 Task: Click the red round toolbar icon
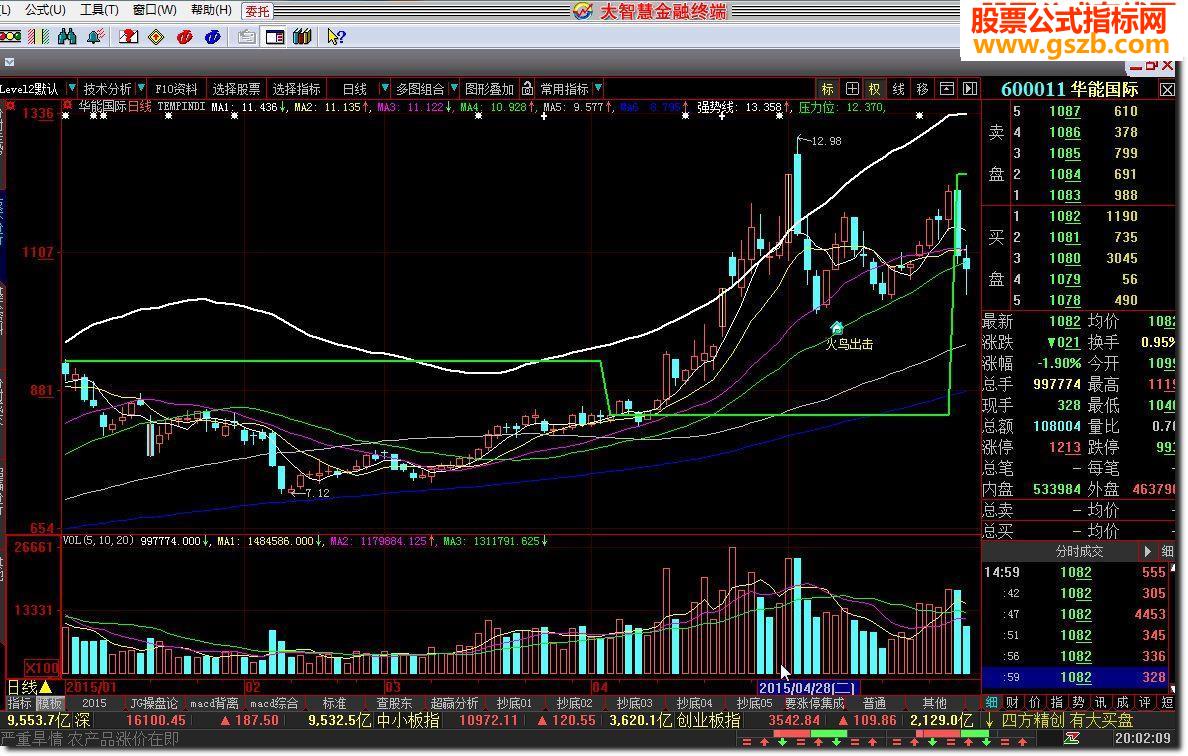pyautogui.click(x=185, y=36)
